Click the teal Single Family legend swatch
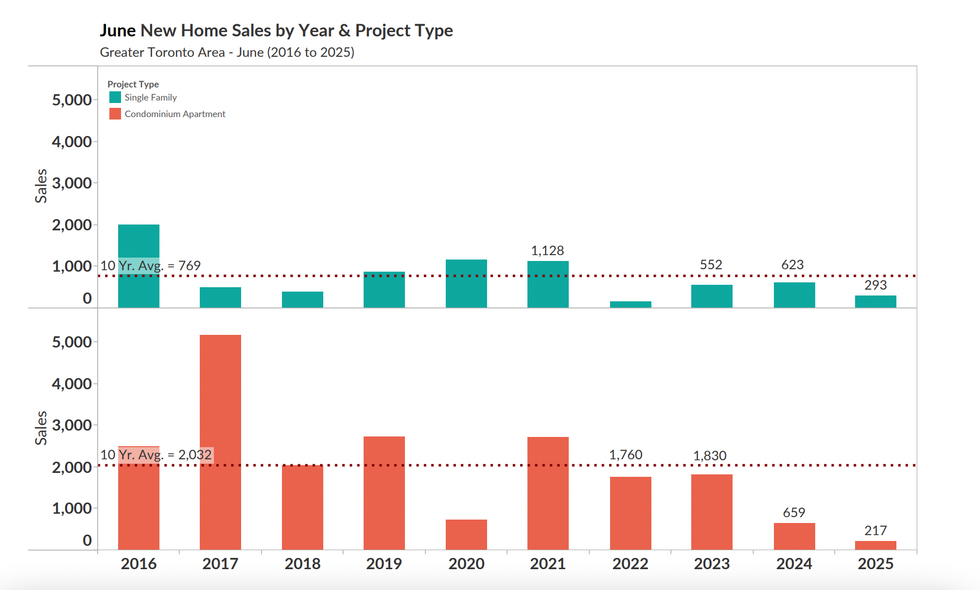 [114, 97]
